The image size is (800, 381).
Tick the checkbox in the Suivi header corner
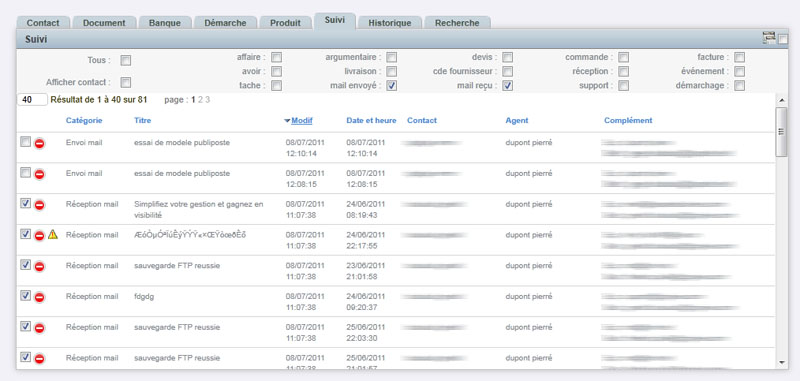click(x=783, y=39)
